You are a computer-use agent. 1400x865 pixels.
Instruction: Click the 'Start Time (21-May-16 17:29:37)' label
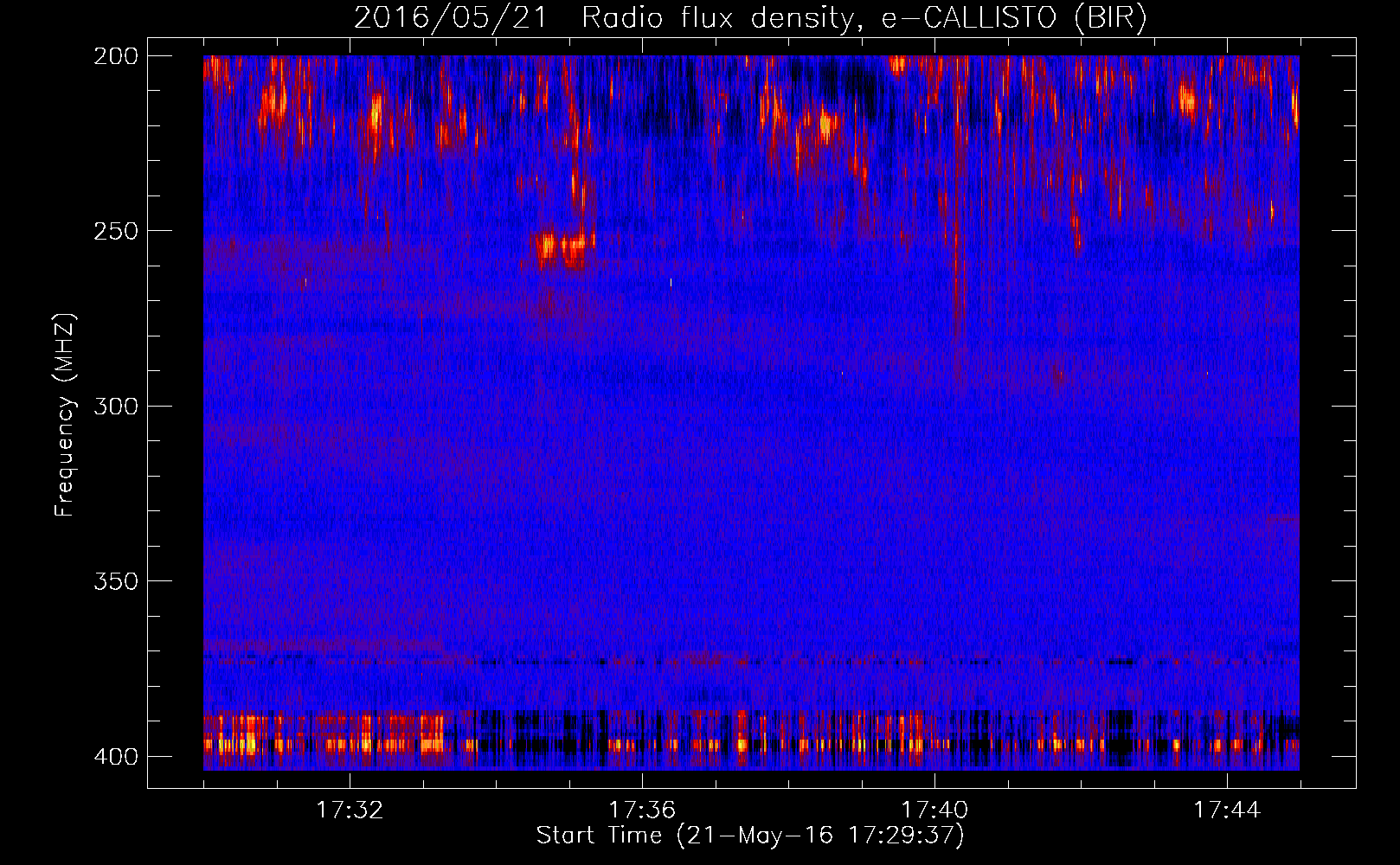(x=750, y=836)
